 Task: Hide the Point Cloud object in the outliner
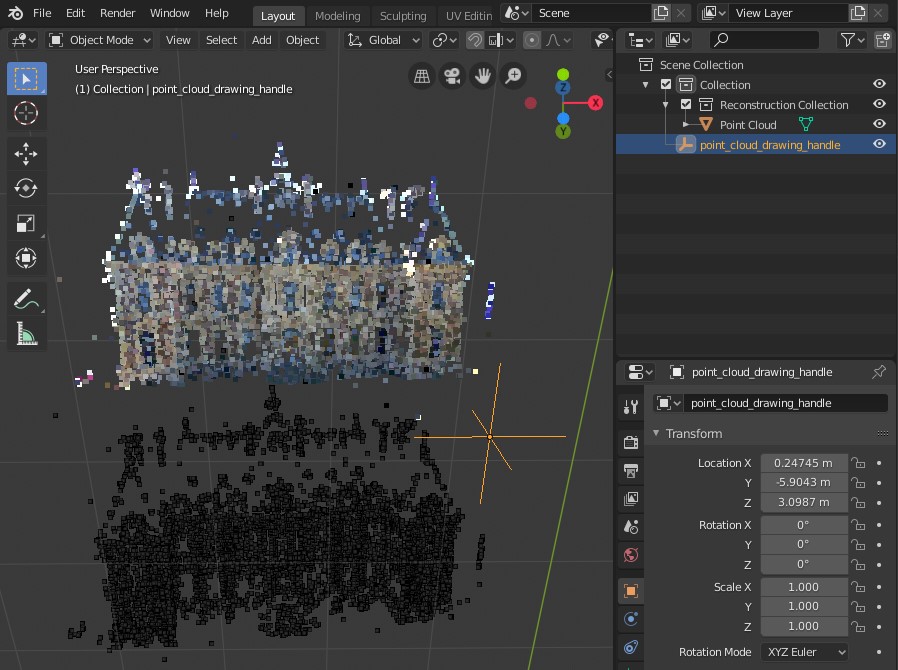[x=878, y=124]
